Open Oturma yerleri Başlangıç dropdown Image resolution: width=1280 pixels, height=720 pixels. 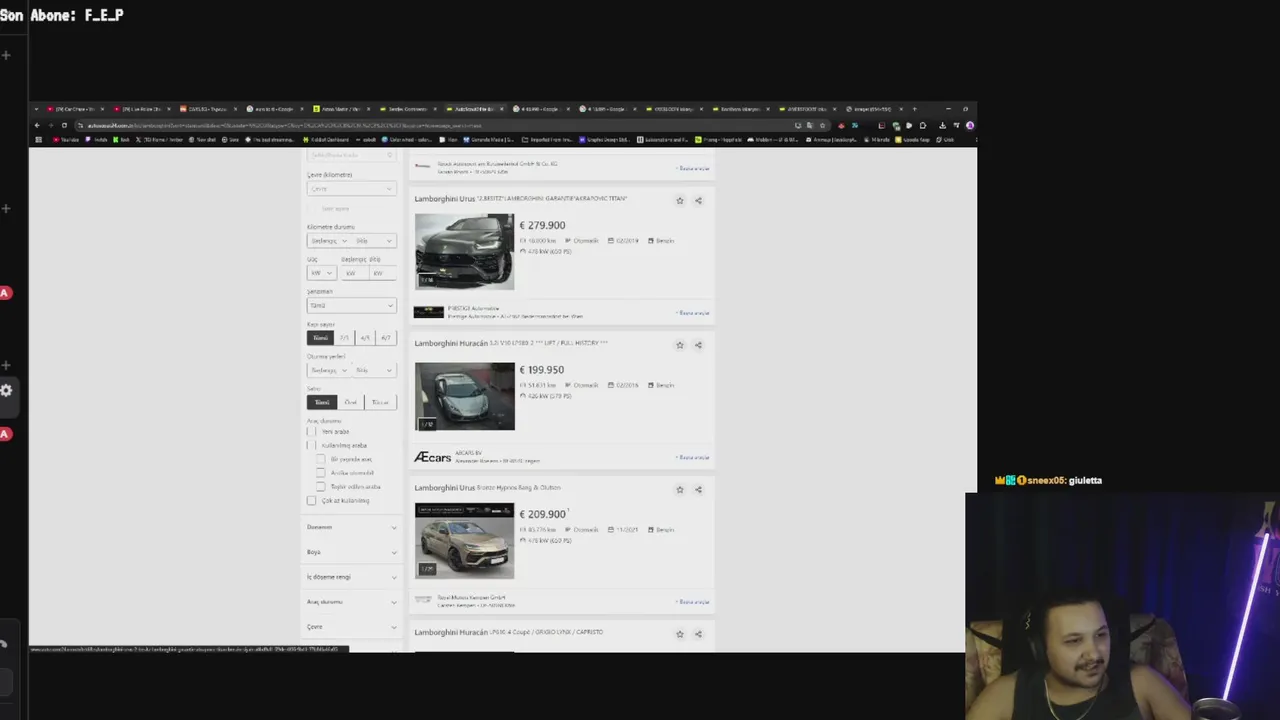[x=328, y=370]
